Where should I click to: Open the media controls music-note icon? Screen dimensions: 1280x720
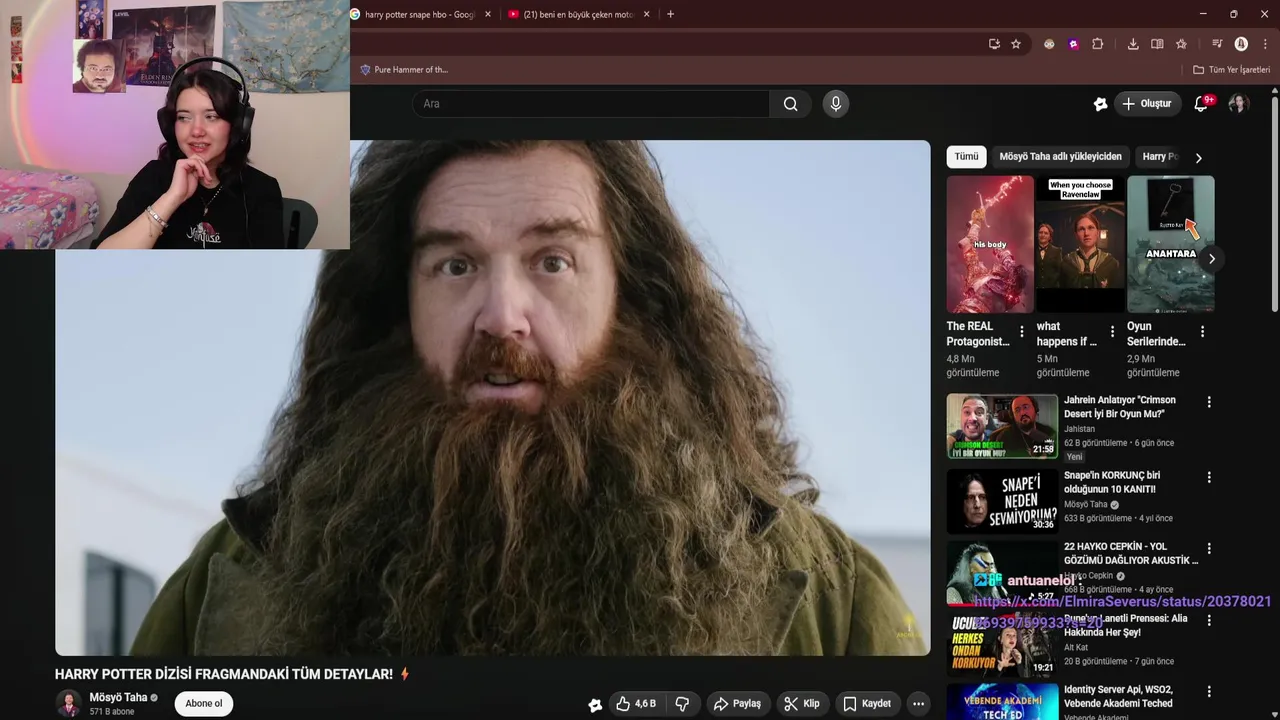[x=1217, y=44]
